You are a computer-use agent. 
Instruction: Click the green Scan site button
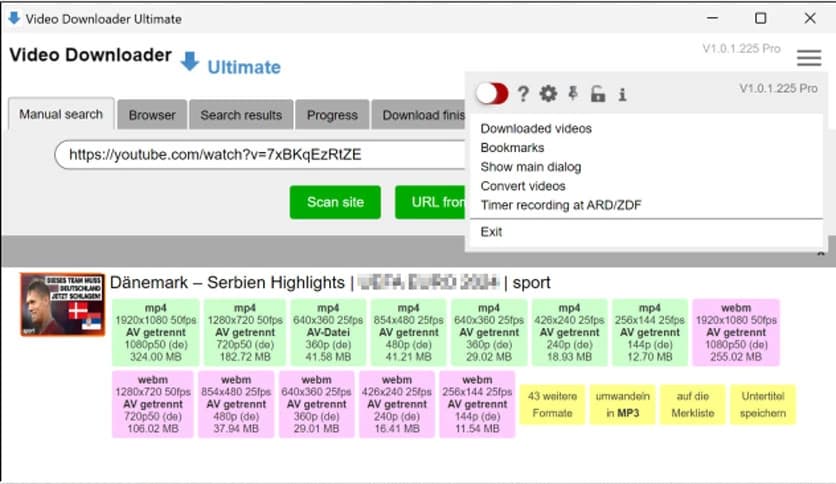click(335, 202)
